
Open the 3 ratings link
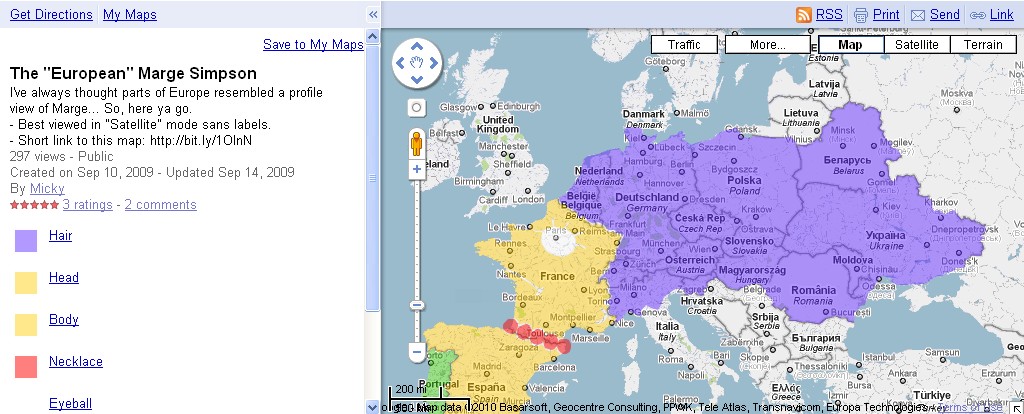(x=88, y=204)
